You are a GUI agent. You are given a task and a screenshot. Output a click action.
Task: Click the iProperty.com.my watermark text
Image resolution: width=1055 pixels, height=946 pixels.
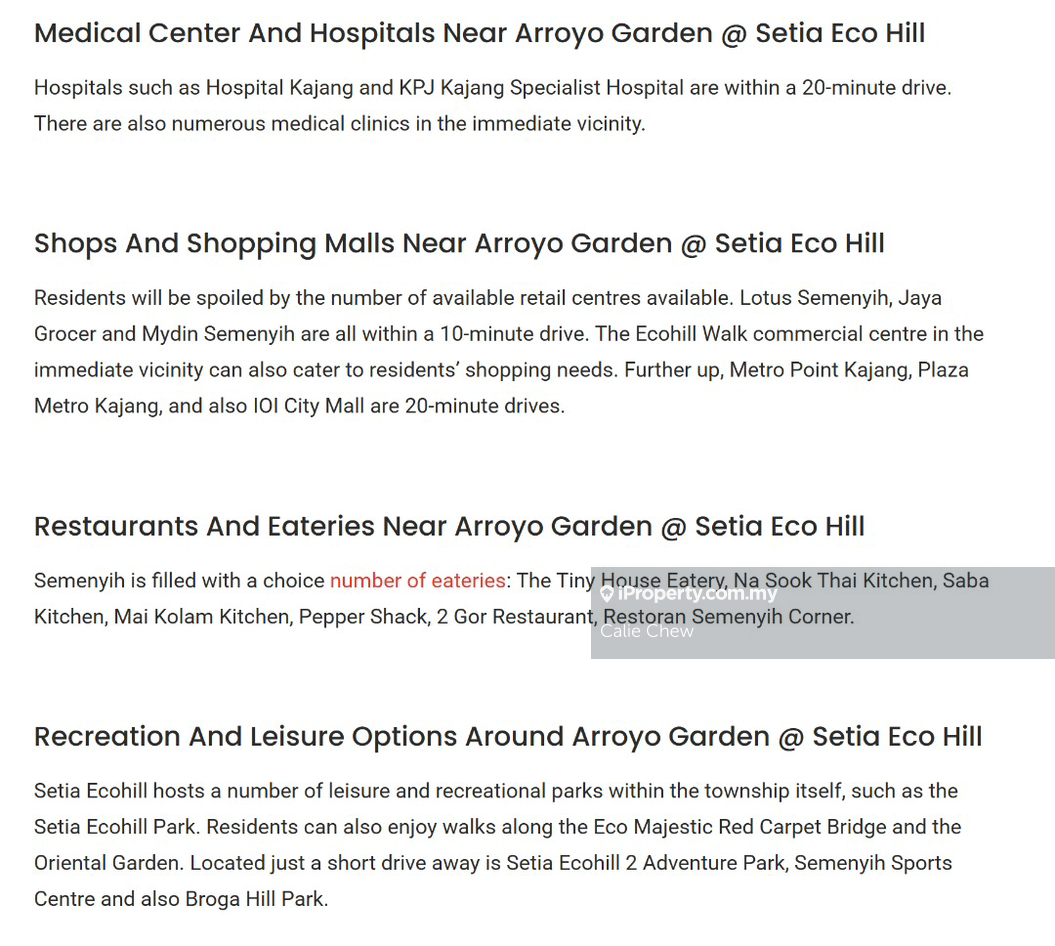[697, 594]
